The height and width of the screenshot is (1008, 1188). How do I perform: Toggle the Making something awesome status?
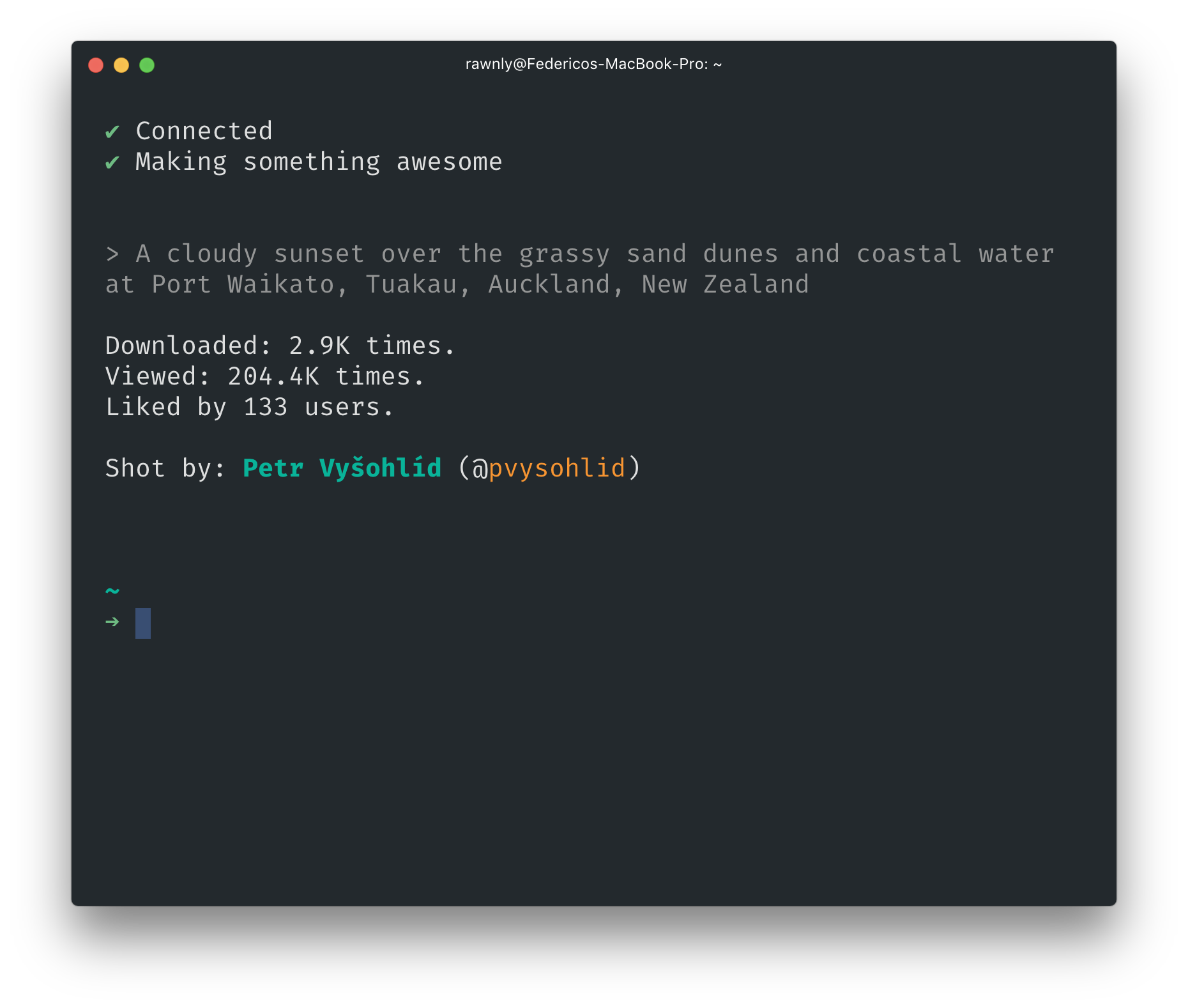[x=319, y=162]
